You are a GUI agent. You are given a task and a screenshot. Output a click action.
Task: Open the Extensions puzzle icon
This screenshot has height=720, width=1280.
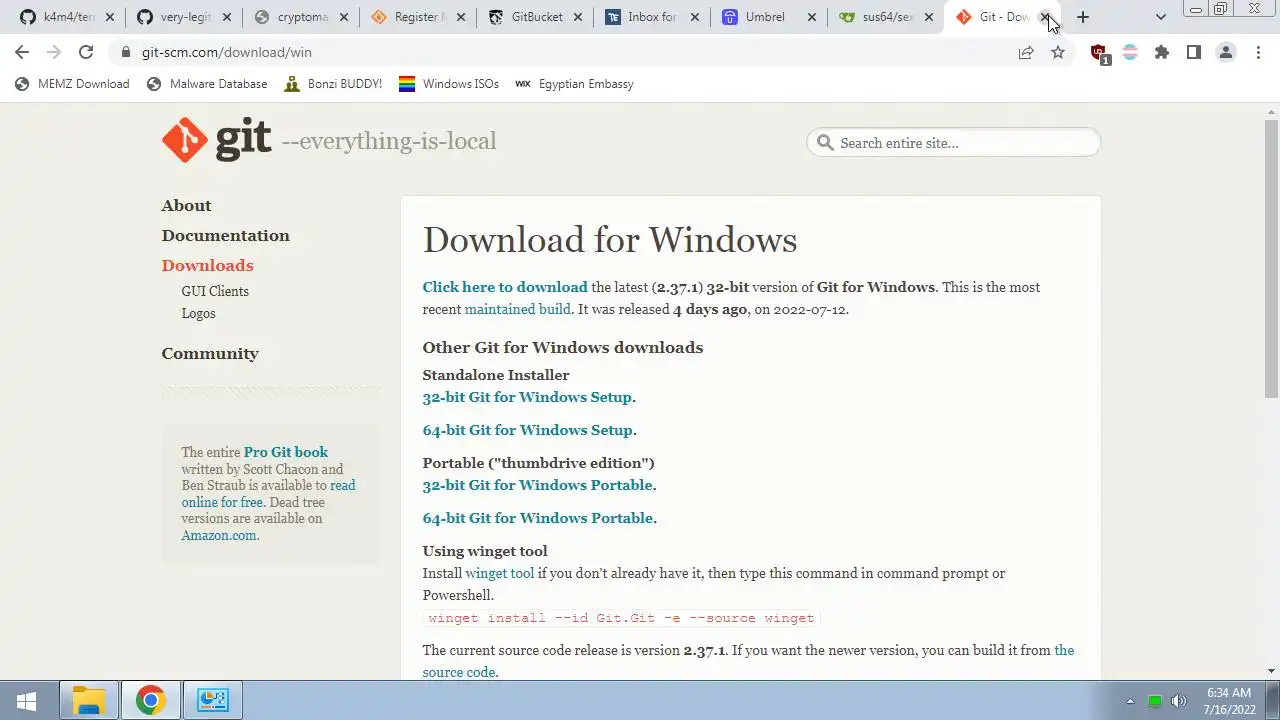tap(1162, 52)
